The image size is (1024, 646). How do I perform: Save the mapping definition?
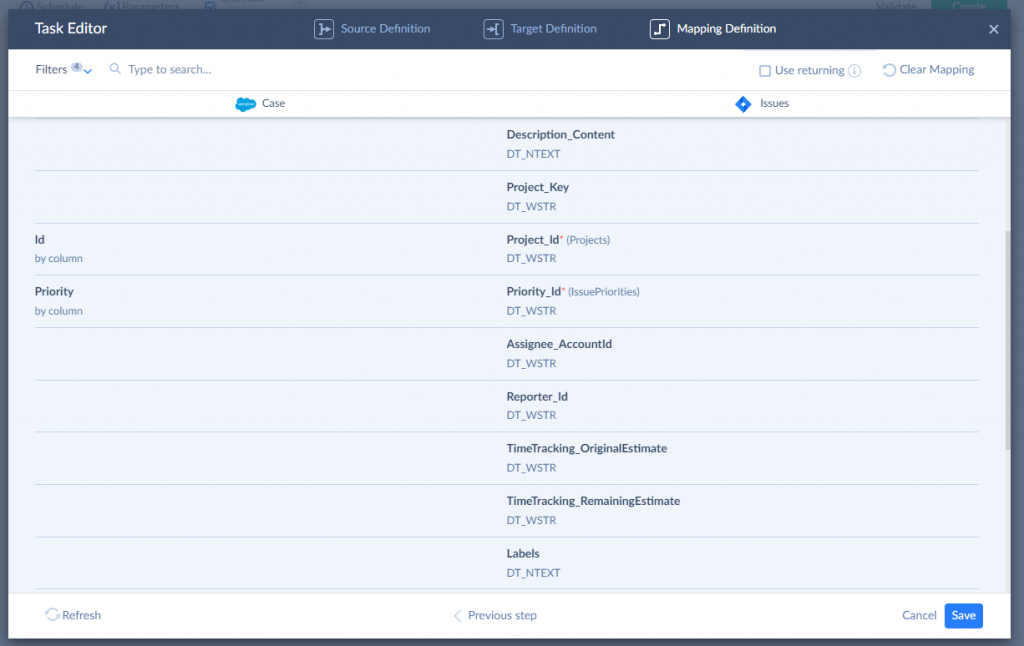(x=962, y=615)
